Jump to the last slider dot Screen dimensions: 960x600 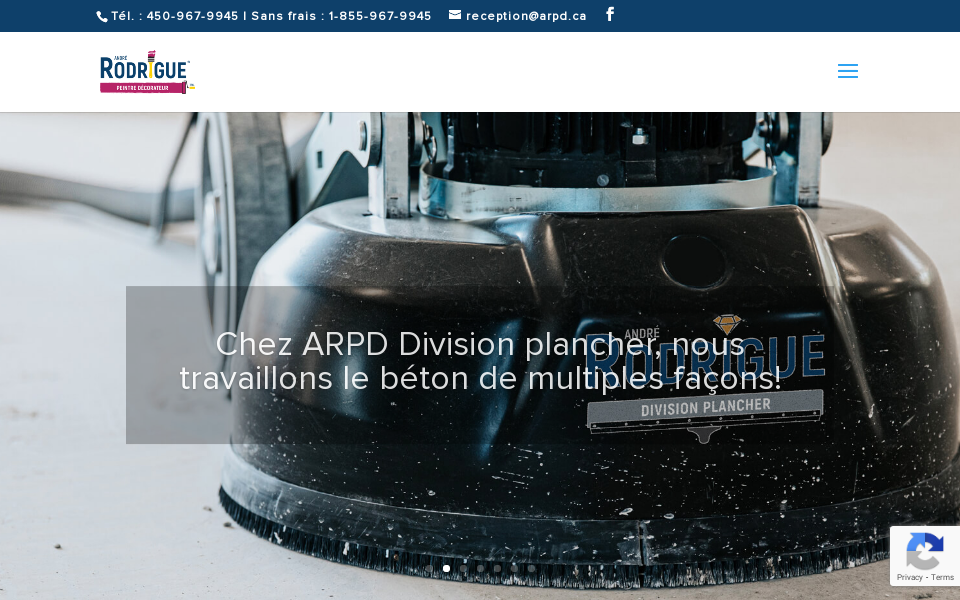coord(531,568)
